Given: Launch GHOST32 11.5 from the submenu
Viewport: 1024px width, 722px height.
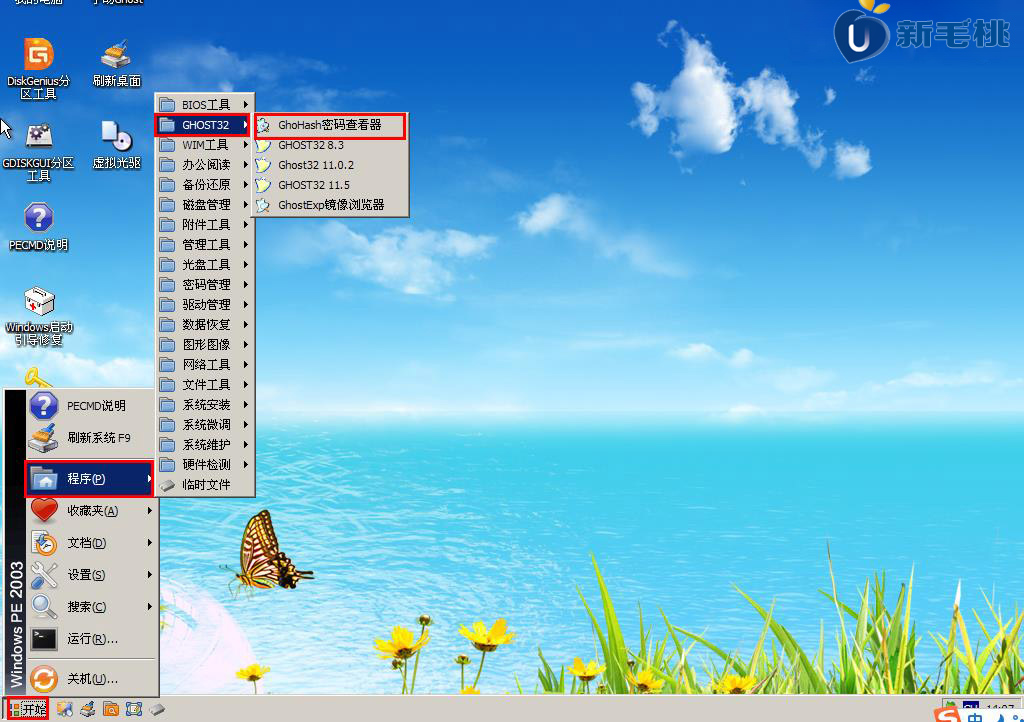Looking at the screenshot, I should pos(330,185).
